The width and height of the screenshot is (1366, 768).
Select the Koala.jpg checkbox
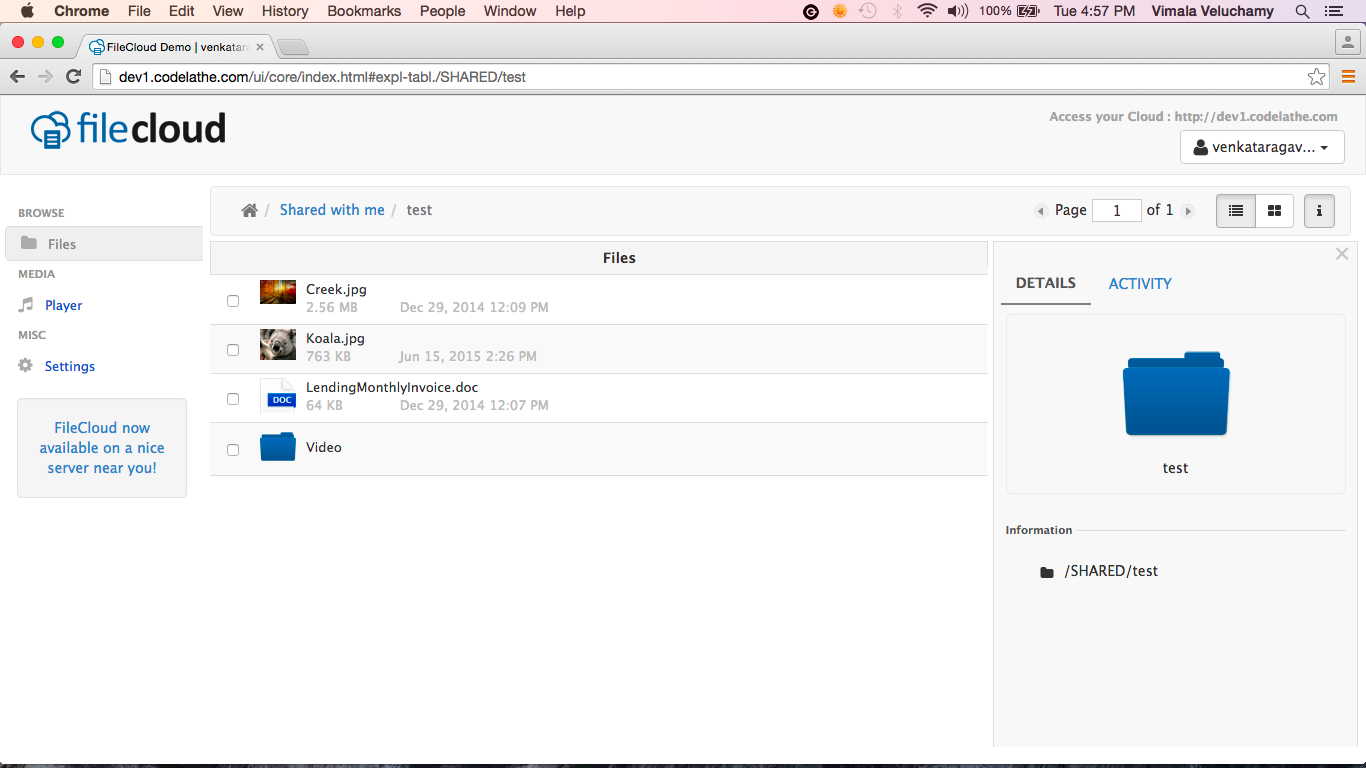(233, 350)
